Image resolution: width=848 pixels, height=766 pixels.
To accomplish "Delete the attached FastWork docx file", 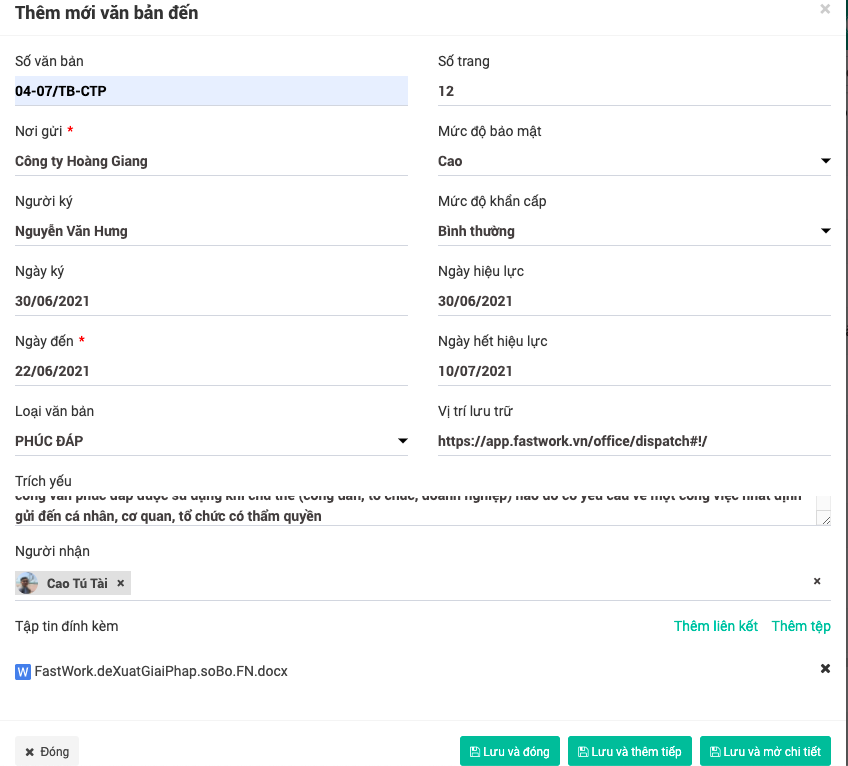I will pyautogui.click(x=825, y=669).
